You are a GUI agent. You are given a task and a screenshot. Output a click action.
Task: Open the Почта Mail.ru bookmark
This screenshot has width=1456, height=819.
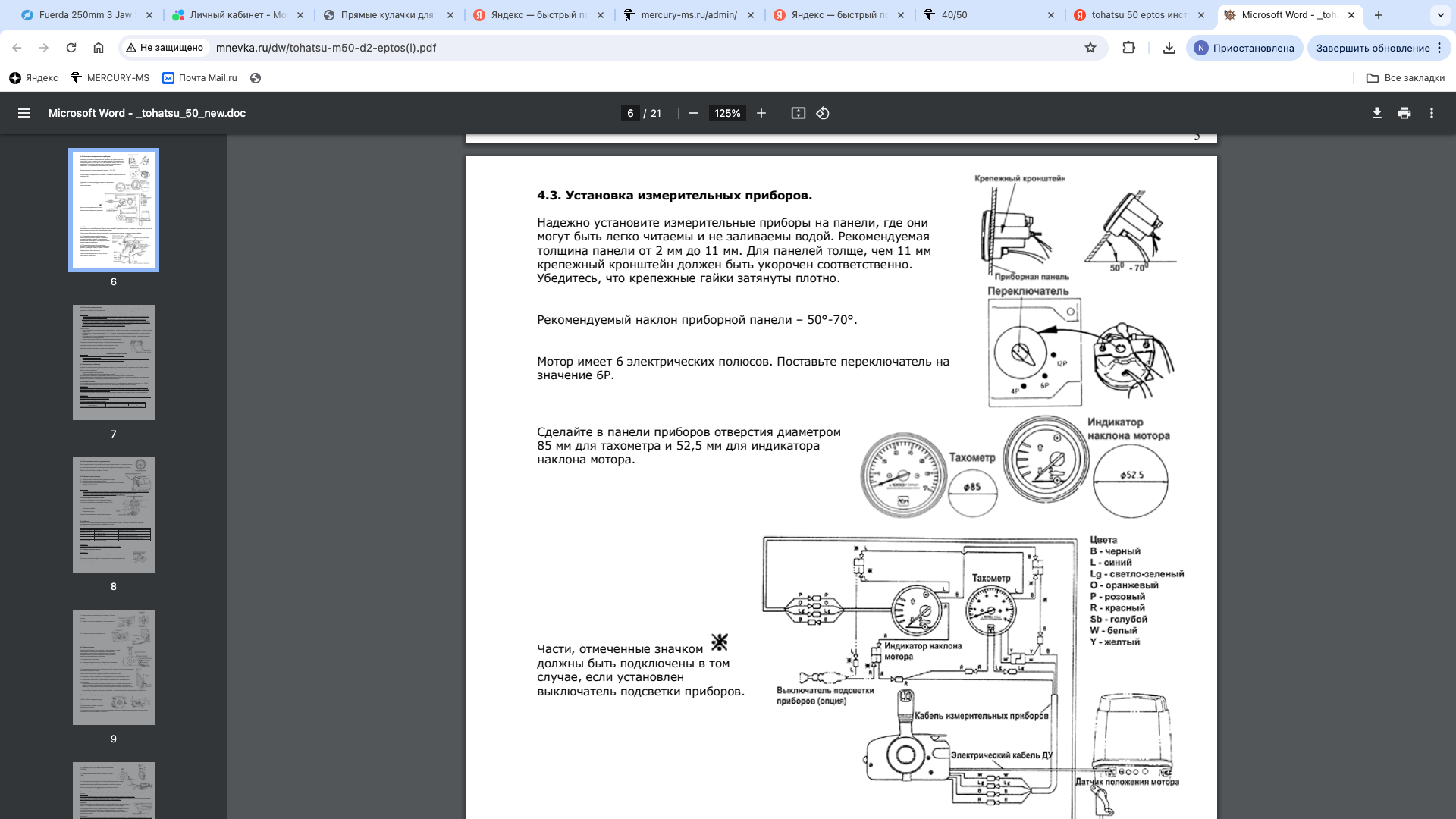199,78
